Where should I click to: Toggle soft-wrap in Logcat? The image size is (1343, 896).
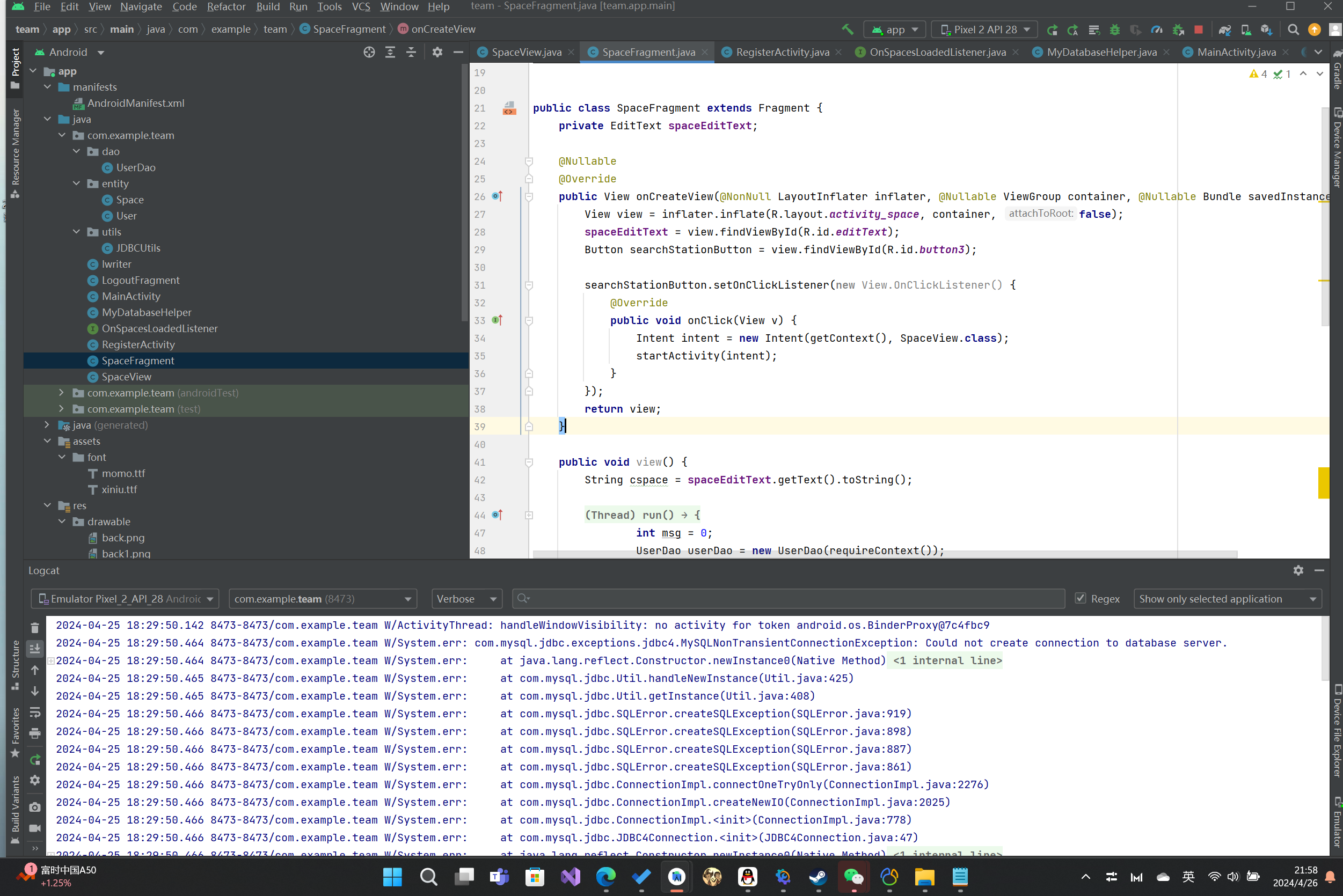coord(35,712)
